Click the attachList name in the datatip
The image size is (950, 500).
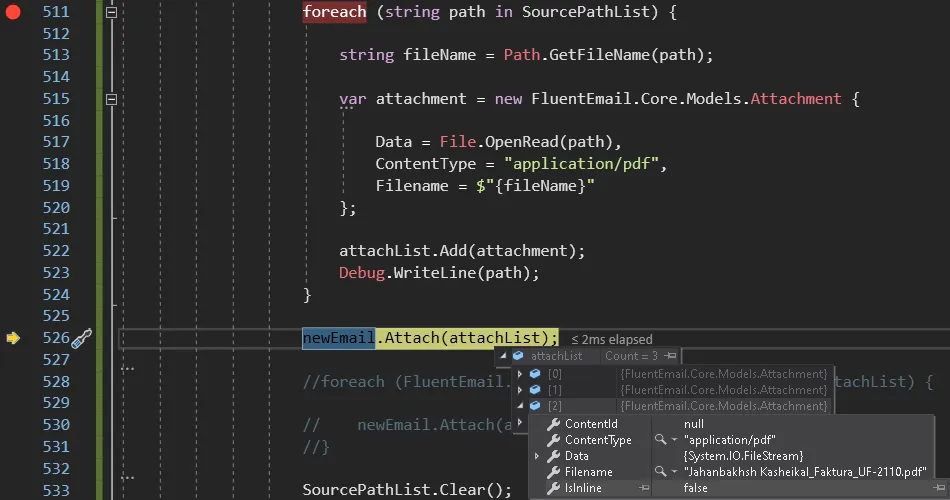[556, 356]
